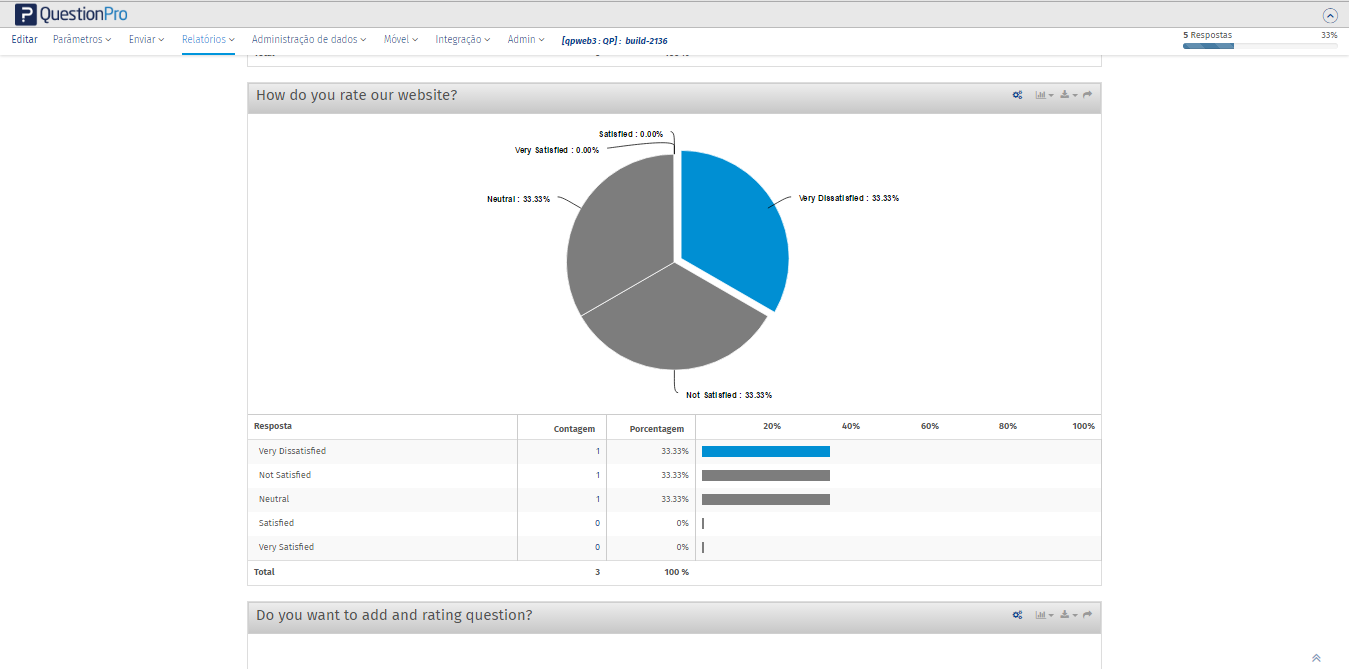Open the Relatórios dropdown menu
Image resolution: width=1349 pixels, height=669 pixels.
pos(208,40)
